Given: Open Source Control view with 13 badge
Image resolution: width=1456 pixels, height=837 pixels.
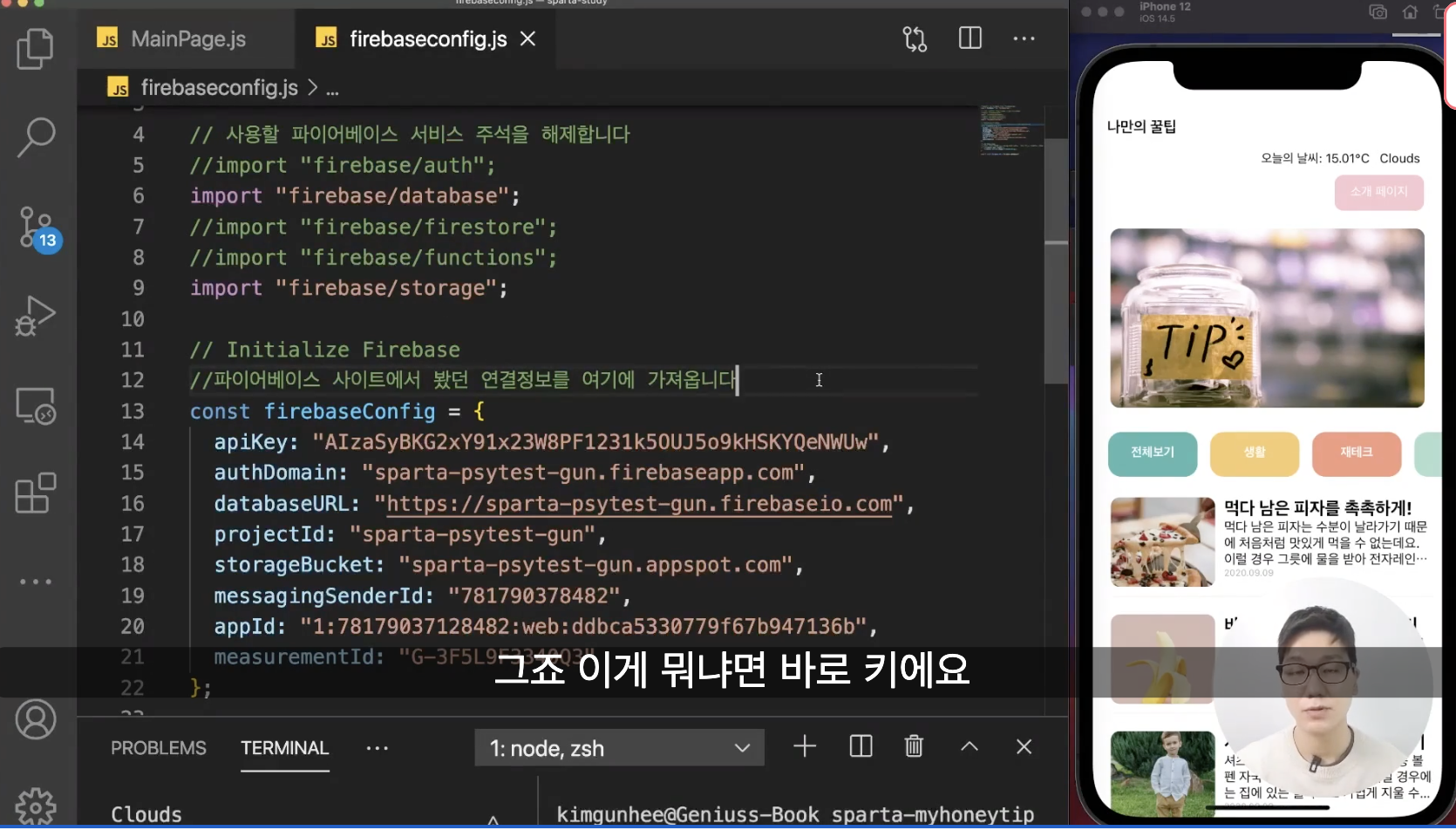Looking at the screenshot, I should point(38,230).
